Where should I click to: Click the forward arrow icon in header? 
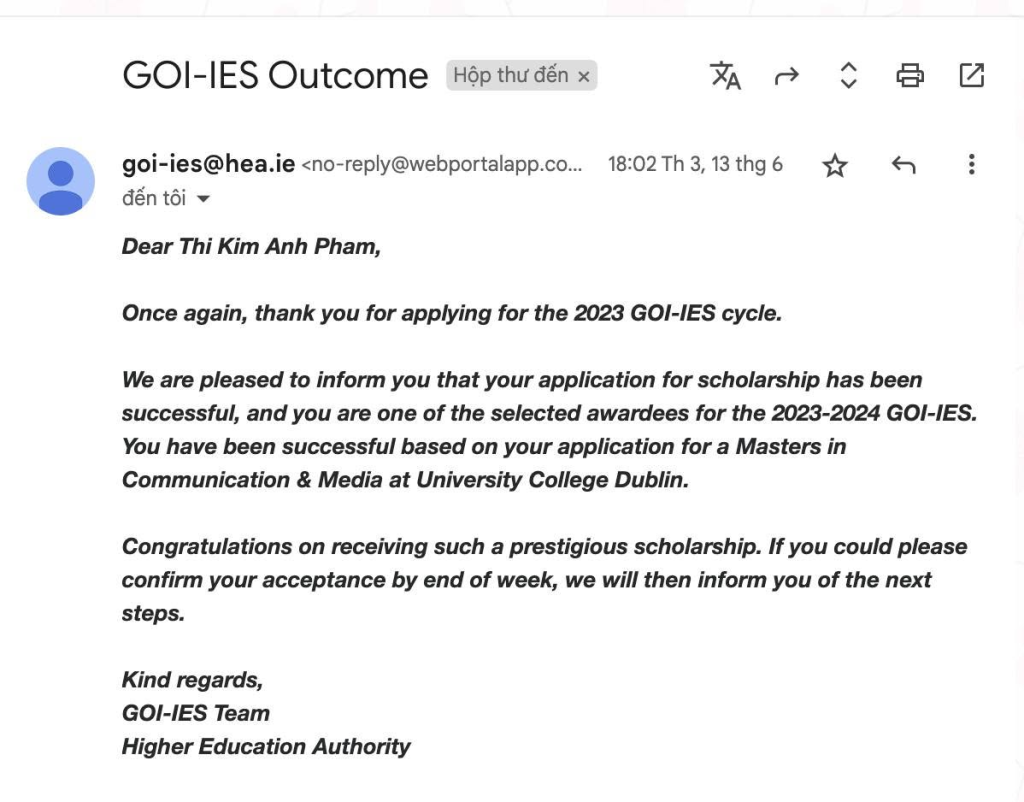click(786, 76)
